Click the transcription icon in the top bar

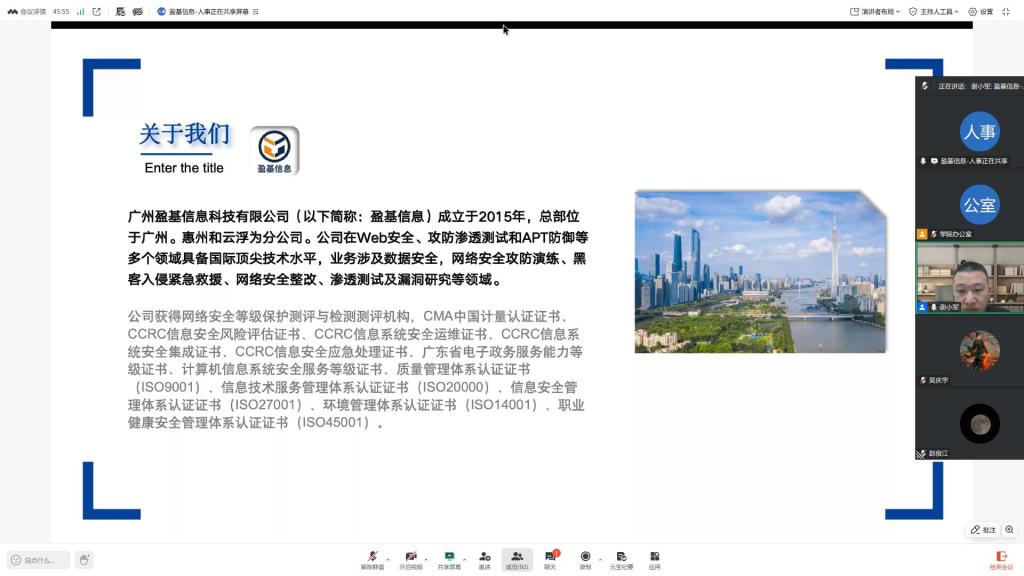click(x=120, y=12)
